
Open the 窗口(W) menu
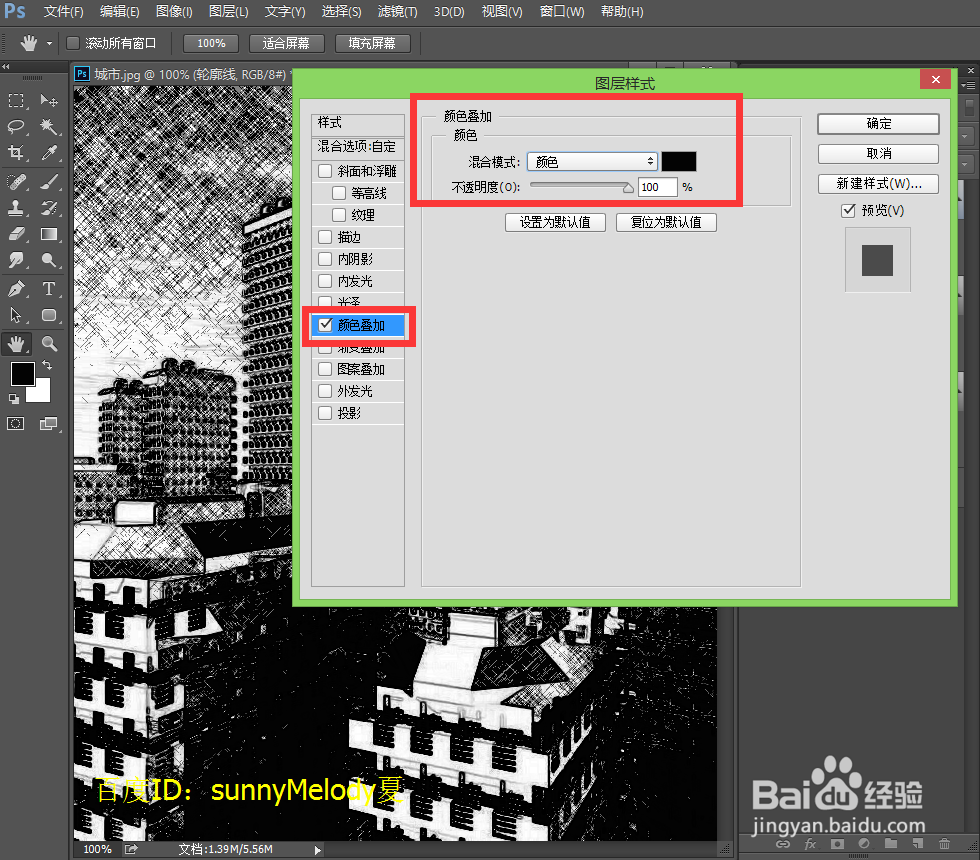(562, 12)
